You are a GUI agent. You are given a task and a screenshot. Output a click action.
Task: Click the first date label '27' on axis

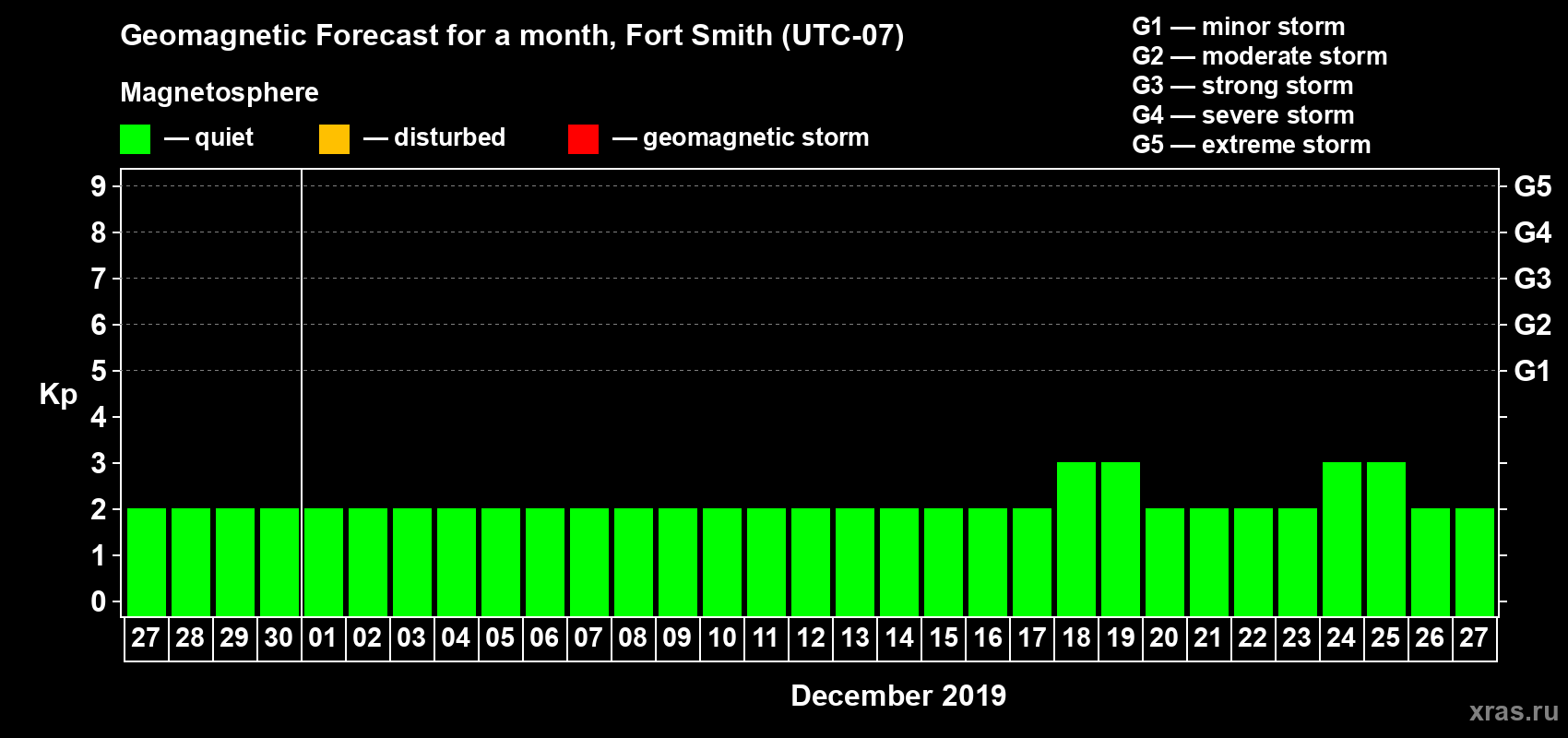146,638
